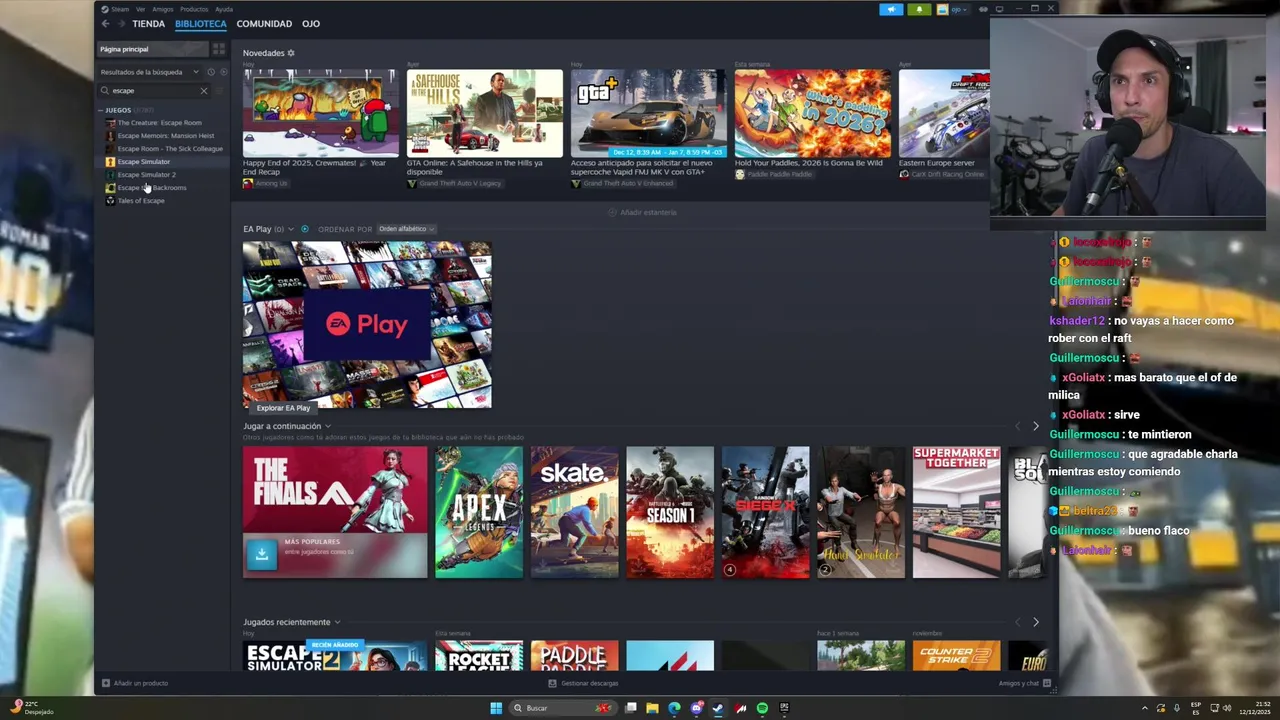Click Añadir un producto
Image resolution: width=1280 pixels, height=720 pixels.
135,683
